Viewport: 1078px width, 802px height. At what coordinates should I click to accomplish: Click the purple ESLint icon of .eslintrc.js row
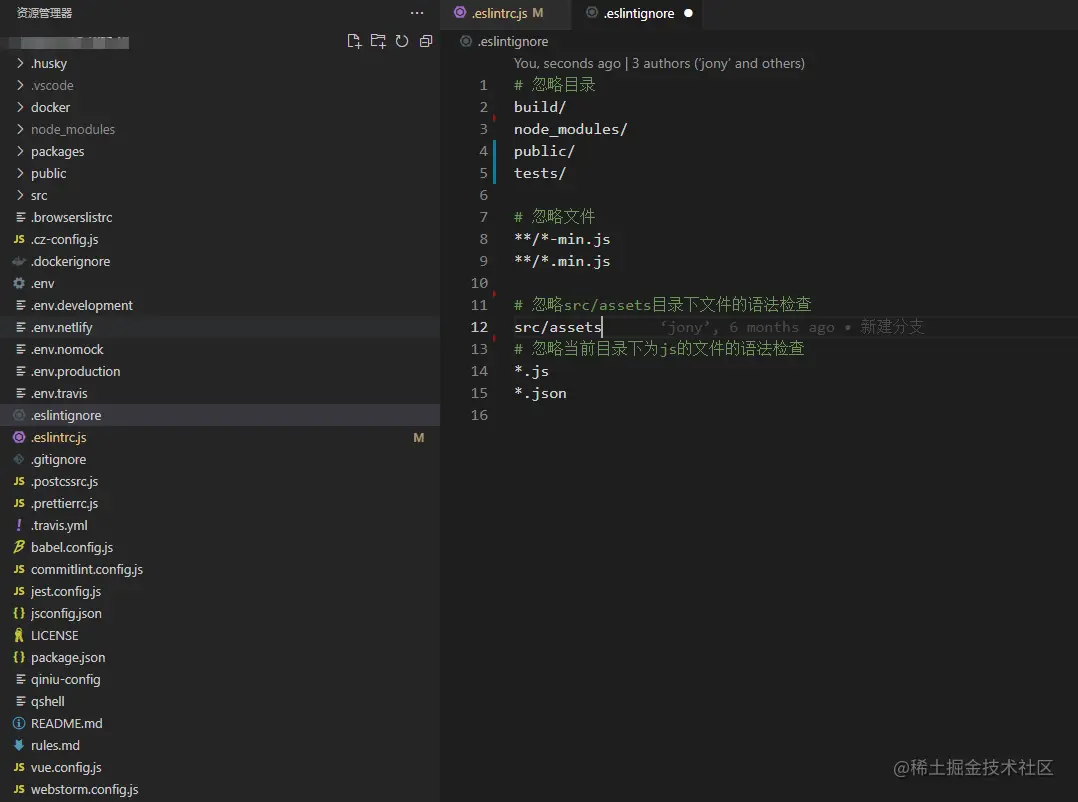(19, 437)
